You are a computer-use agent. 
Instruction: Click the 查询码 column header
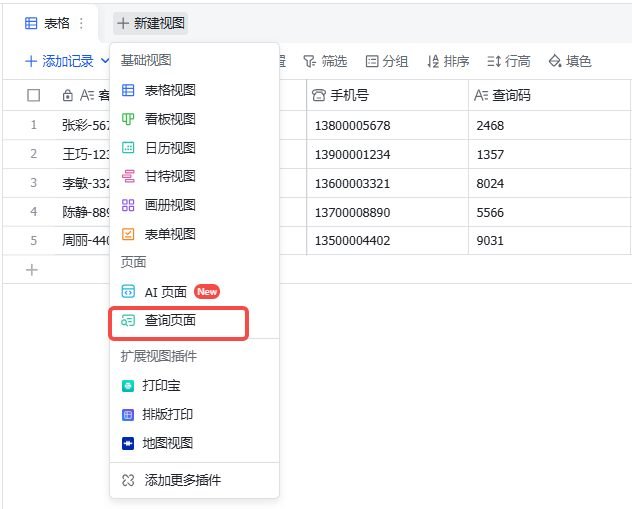click(x=549, y=95)
